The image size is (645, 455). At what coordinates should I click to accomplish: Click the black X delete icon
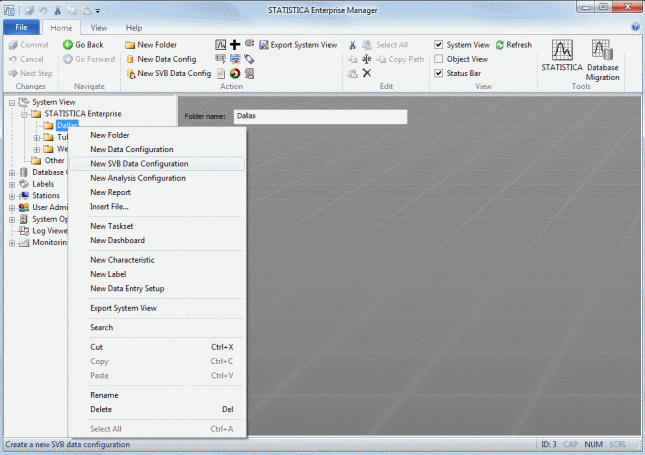(367, 73)
